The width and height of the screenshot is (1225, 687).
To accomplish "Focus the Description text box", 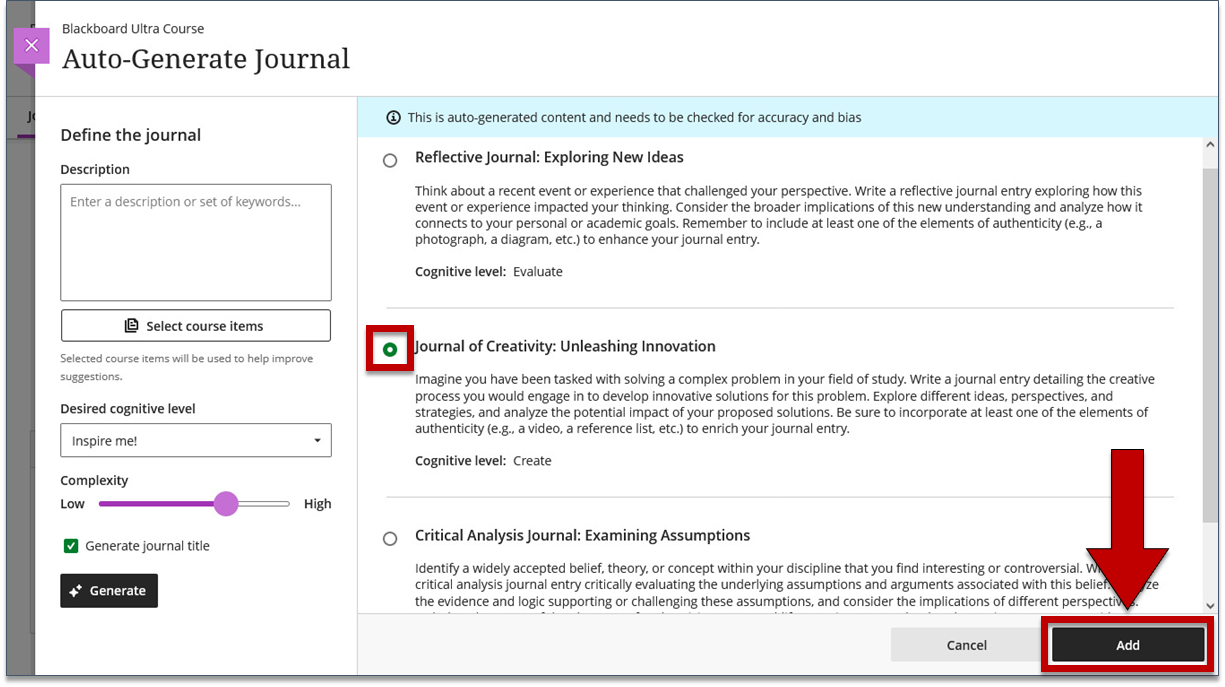I will 196,242.
